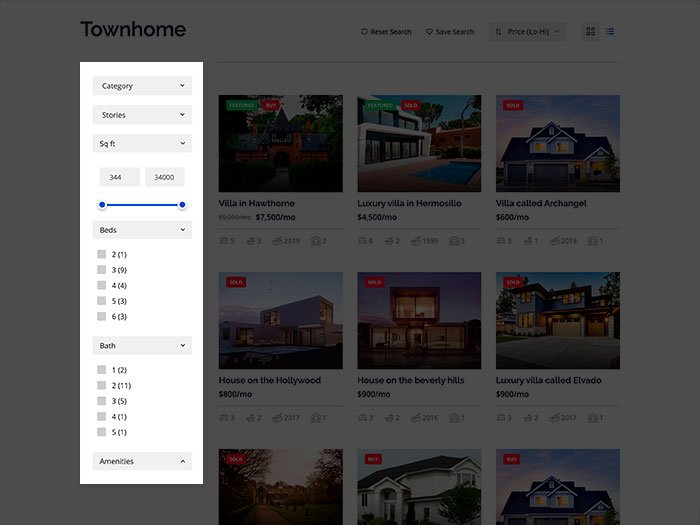Open Luxury villa called Elvado link
Screen dimensions: 700x525
548,380
